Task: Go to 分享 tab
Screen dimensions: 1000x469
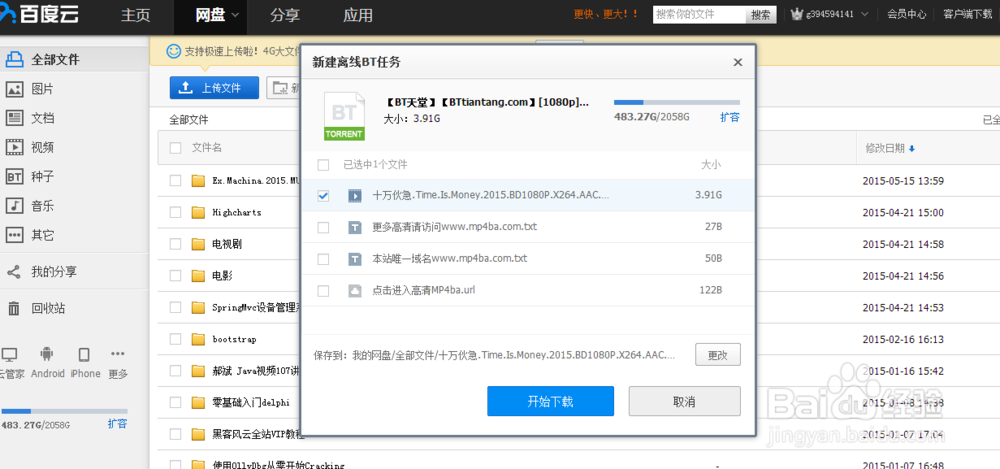Action: pyautogui.click(x=284, y=15)
